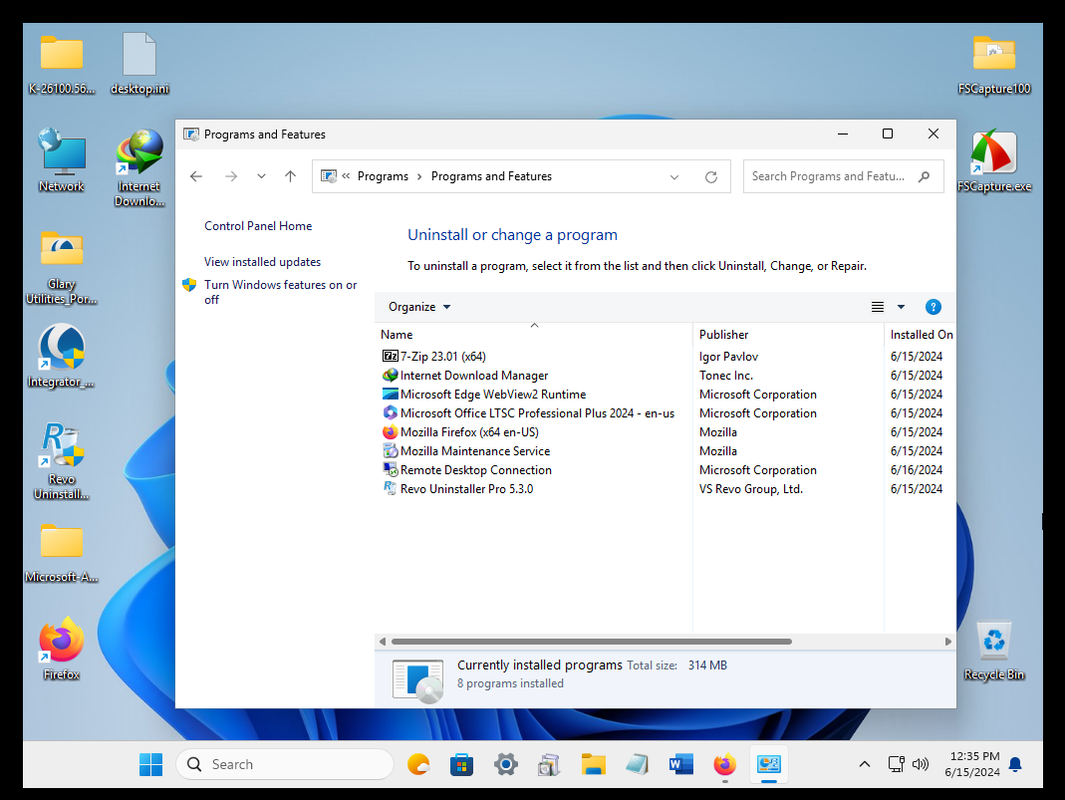Sort by Installed On column header
Screen dimensions: 1065x800
point(920,334)
